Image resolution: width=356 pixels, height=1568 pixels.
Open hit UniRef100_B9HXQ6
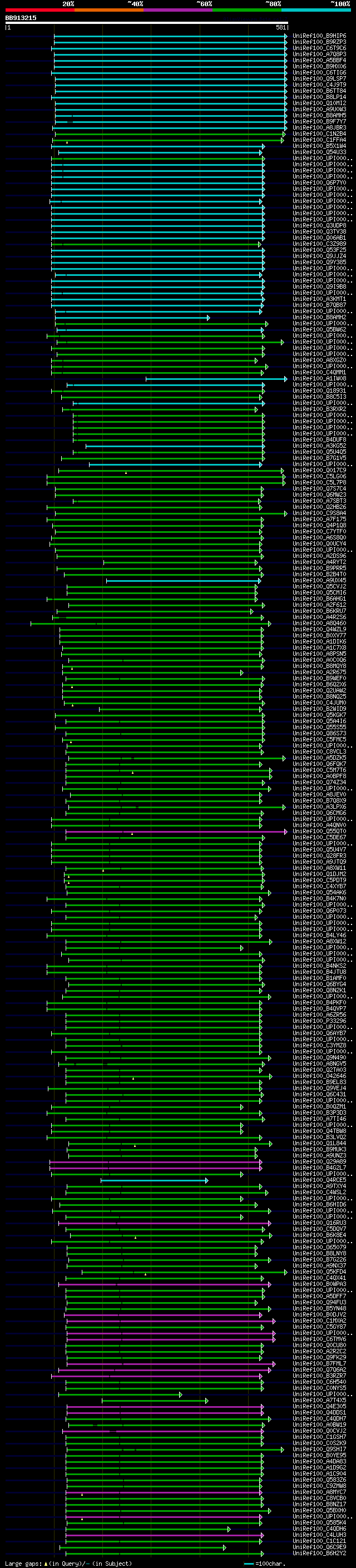click(319, 66)
